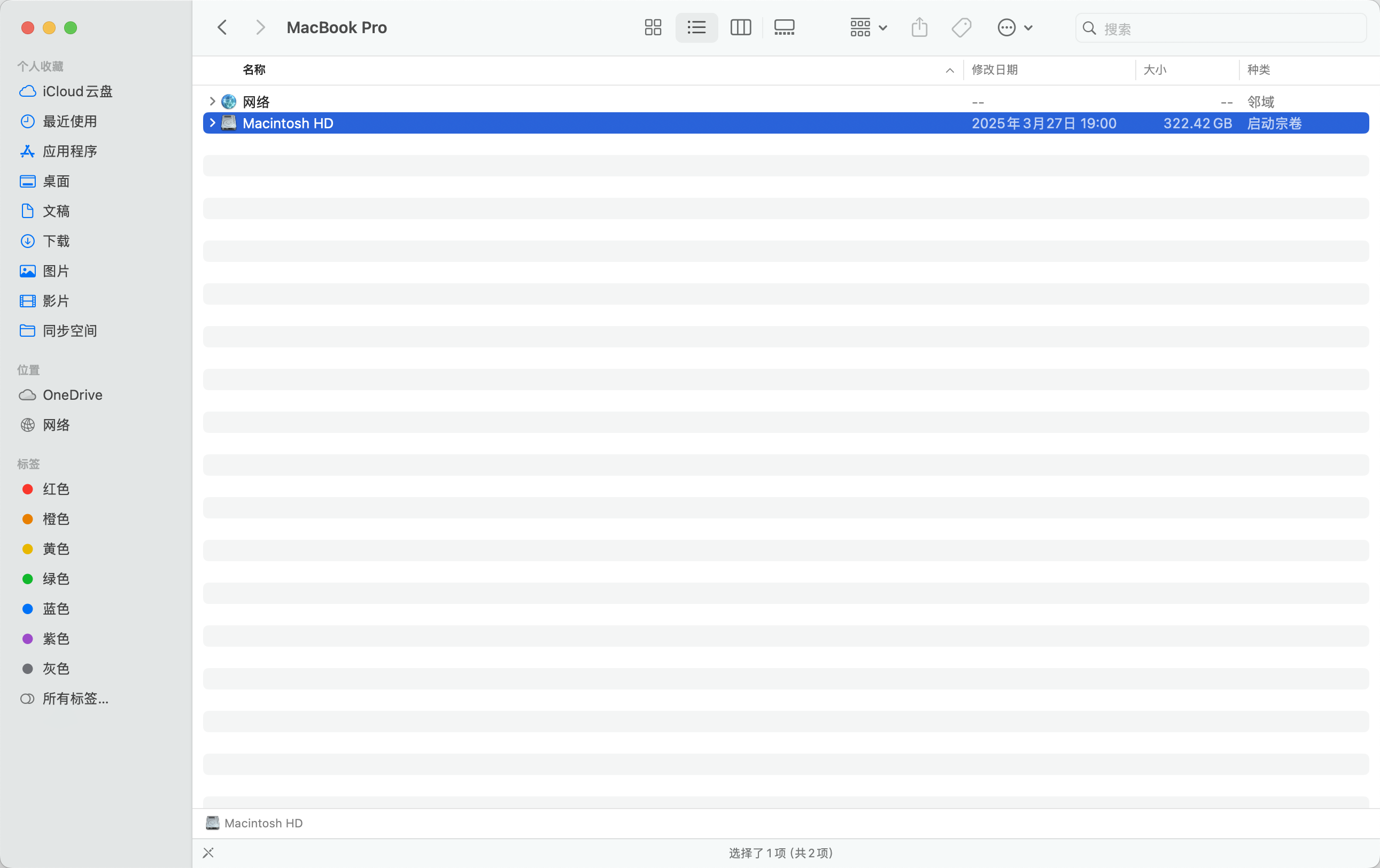Open the More actions menu
Screen dimensions: 1380x868
(x=1014, y=27)
